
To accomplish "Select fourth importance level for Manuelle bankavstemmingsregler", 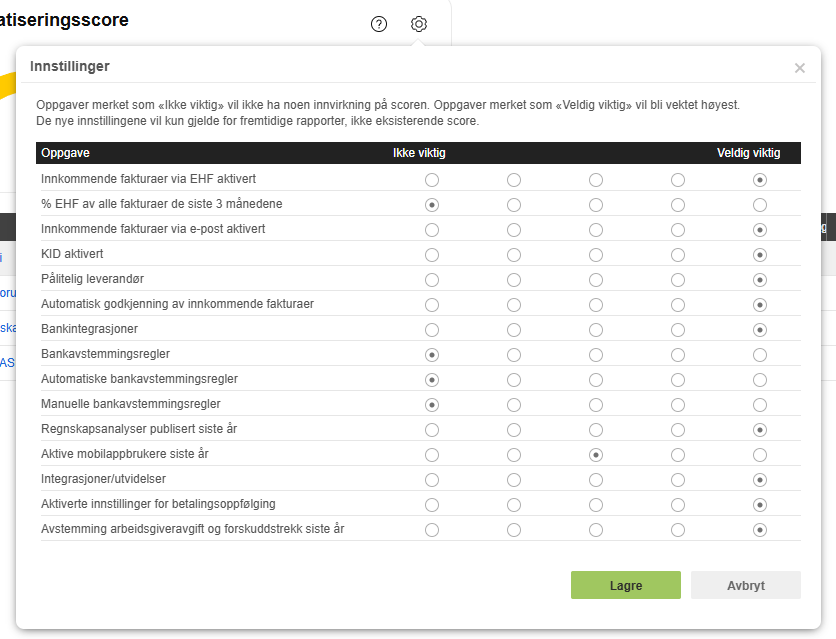I will click(678, 405).
